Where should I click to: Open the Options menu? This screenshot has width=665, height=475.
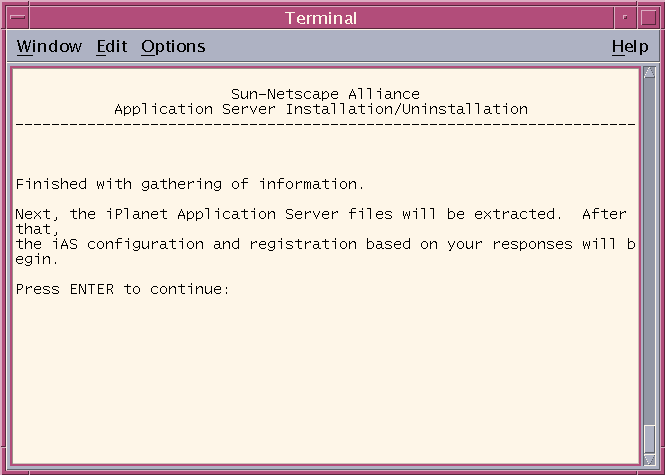click(x=173, y=46)
